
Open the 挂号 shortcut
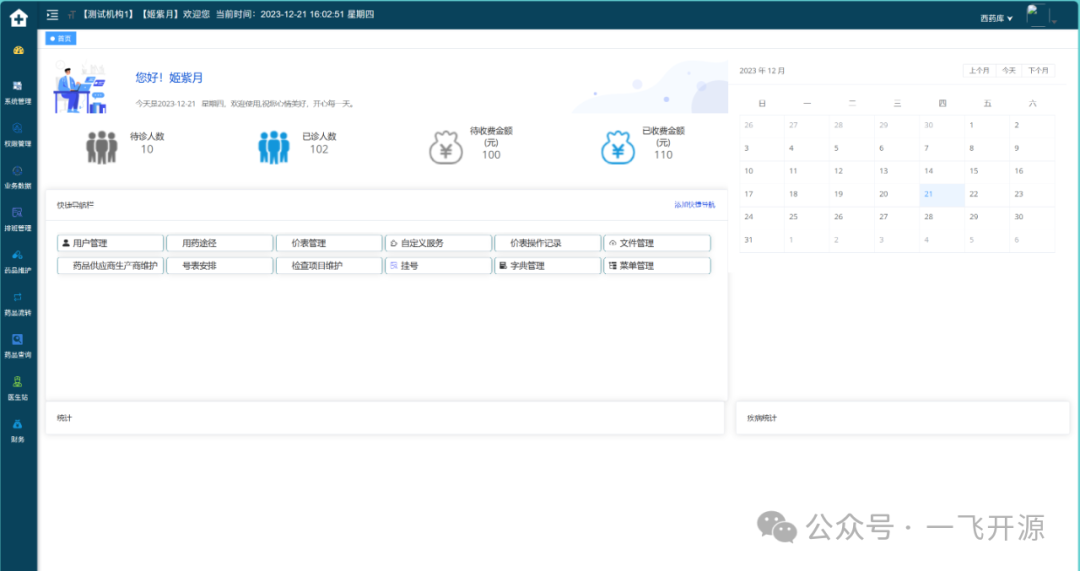[438, 266]
